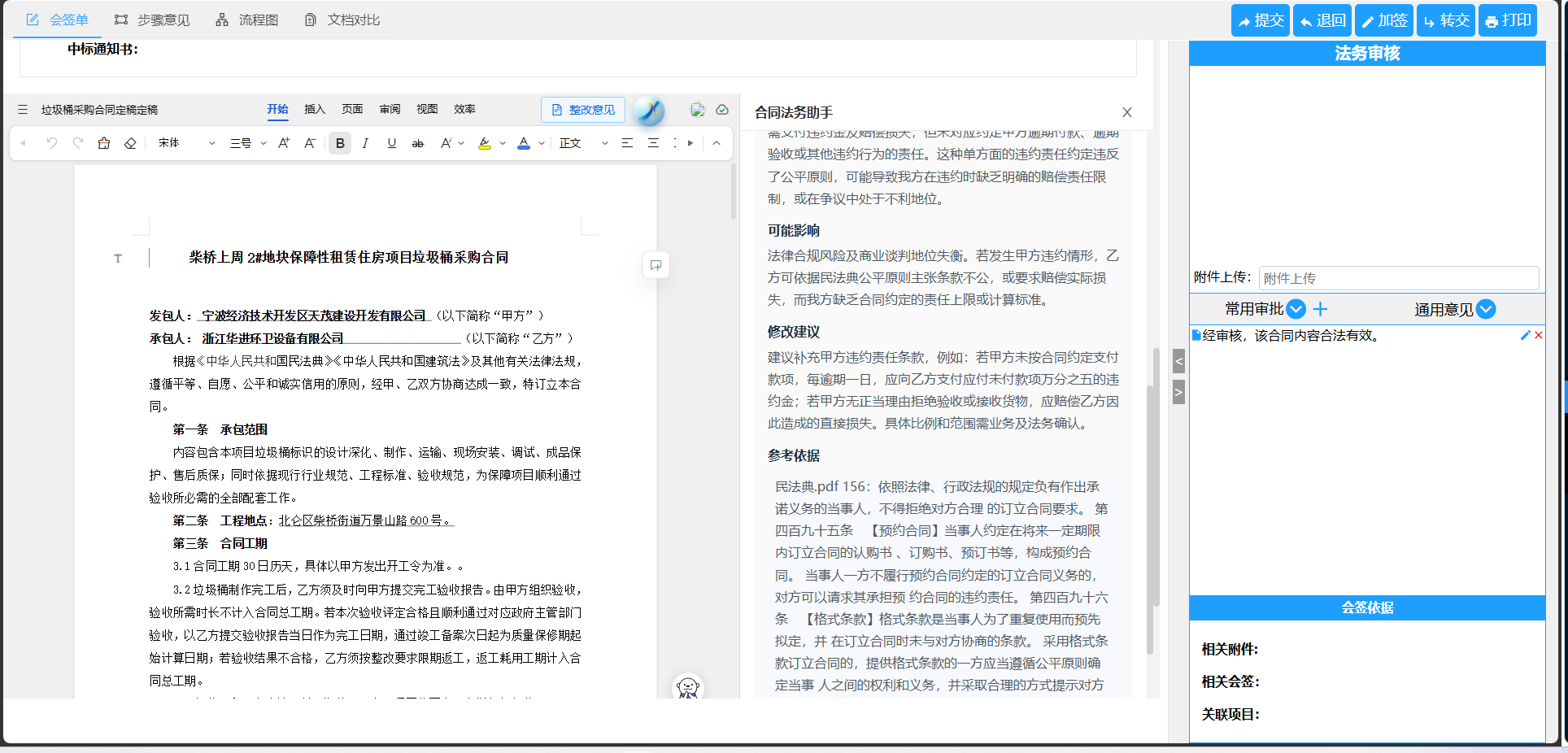Toggle underline formatting
Viewport: 1568px width, 753px height.
392,143
